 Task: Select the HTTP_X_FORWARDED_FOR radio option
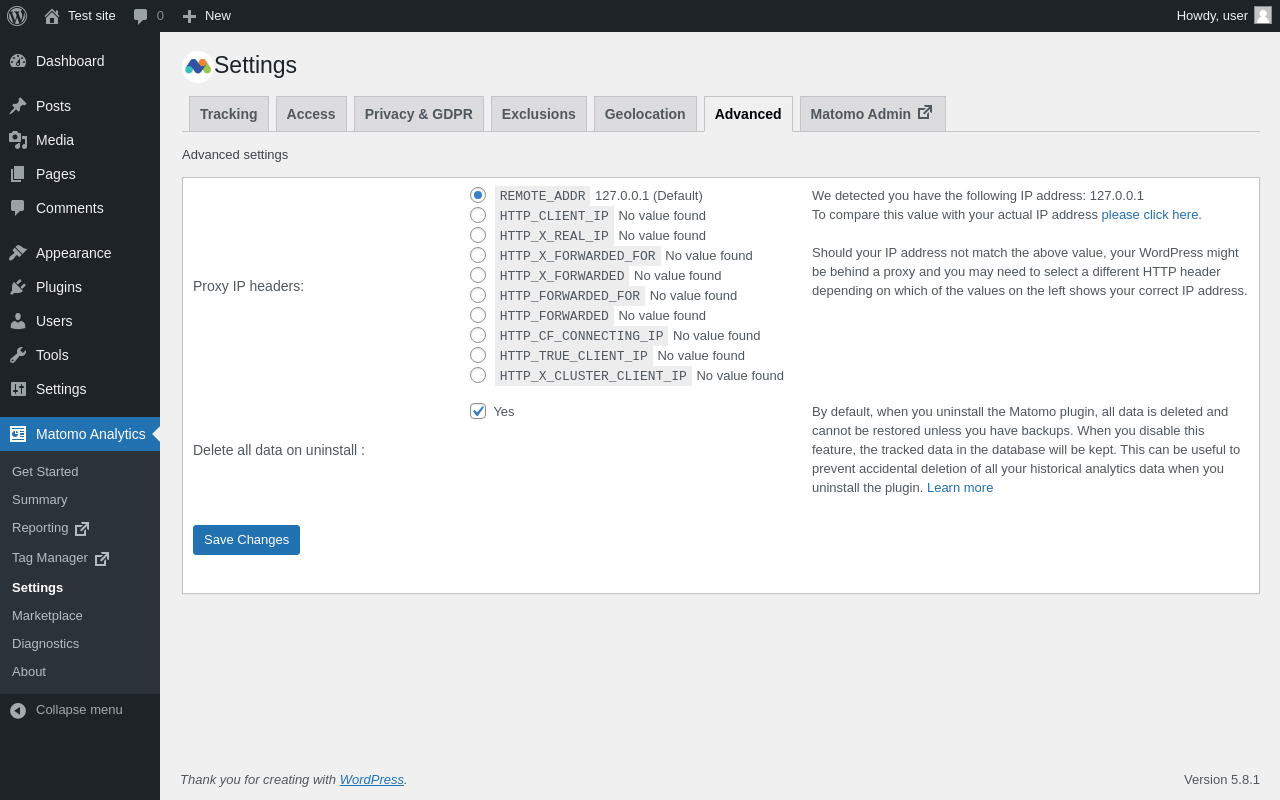point(478,255)
